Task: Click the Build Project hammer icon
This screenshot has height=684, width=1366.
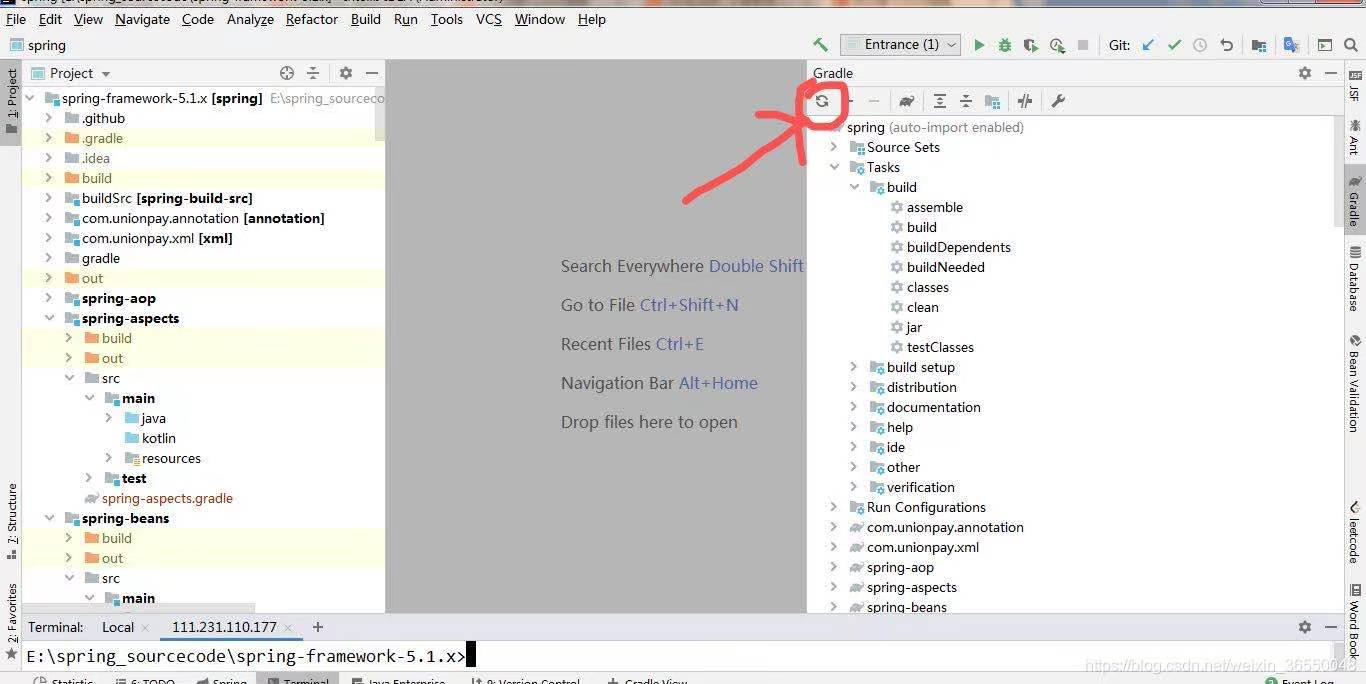Action: tap(820, 45)
